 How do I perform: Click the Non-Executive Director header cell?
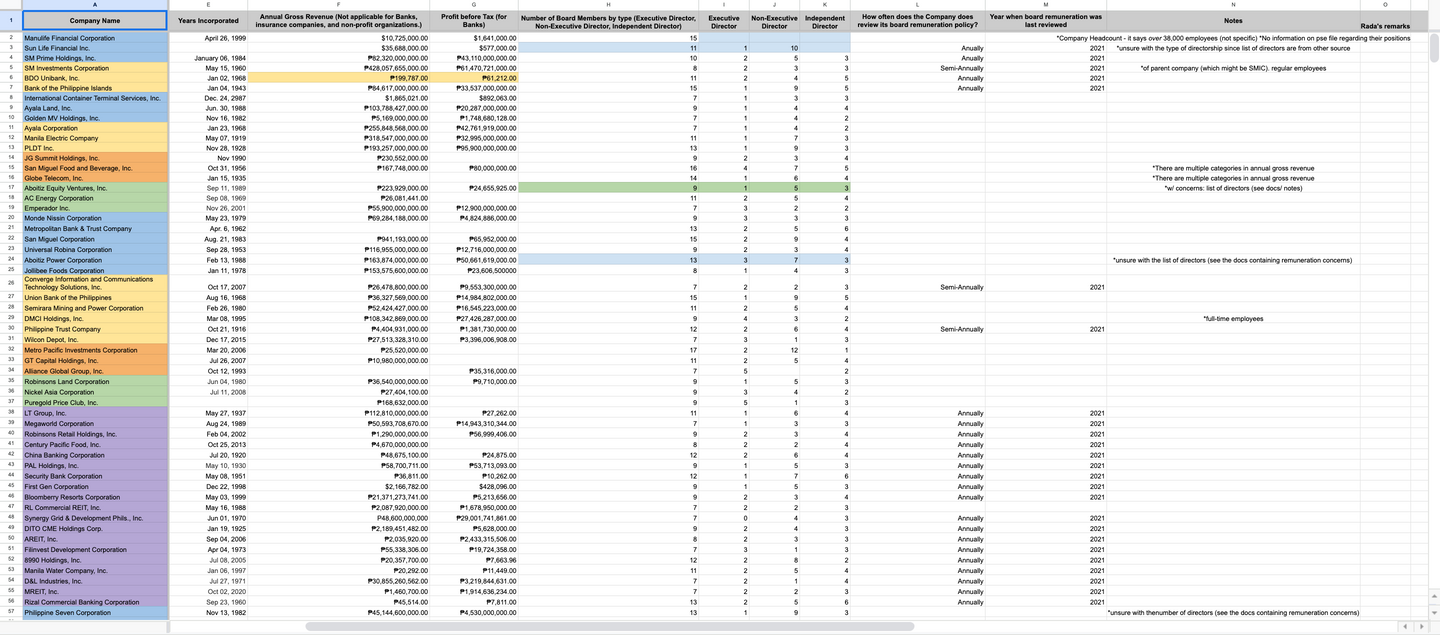point(774,21)
